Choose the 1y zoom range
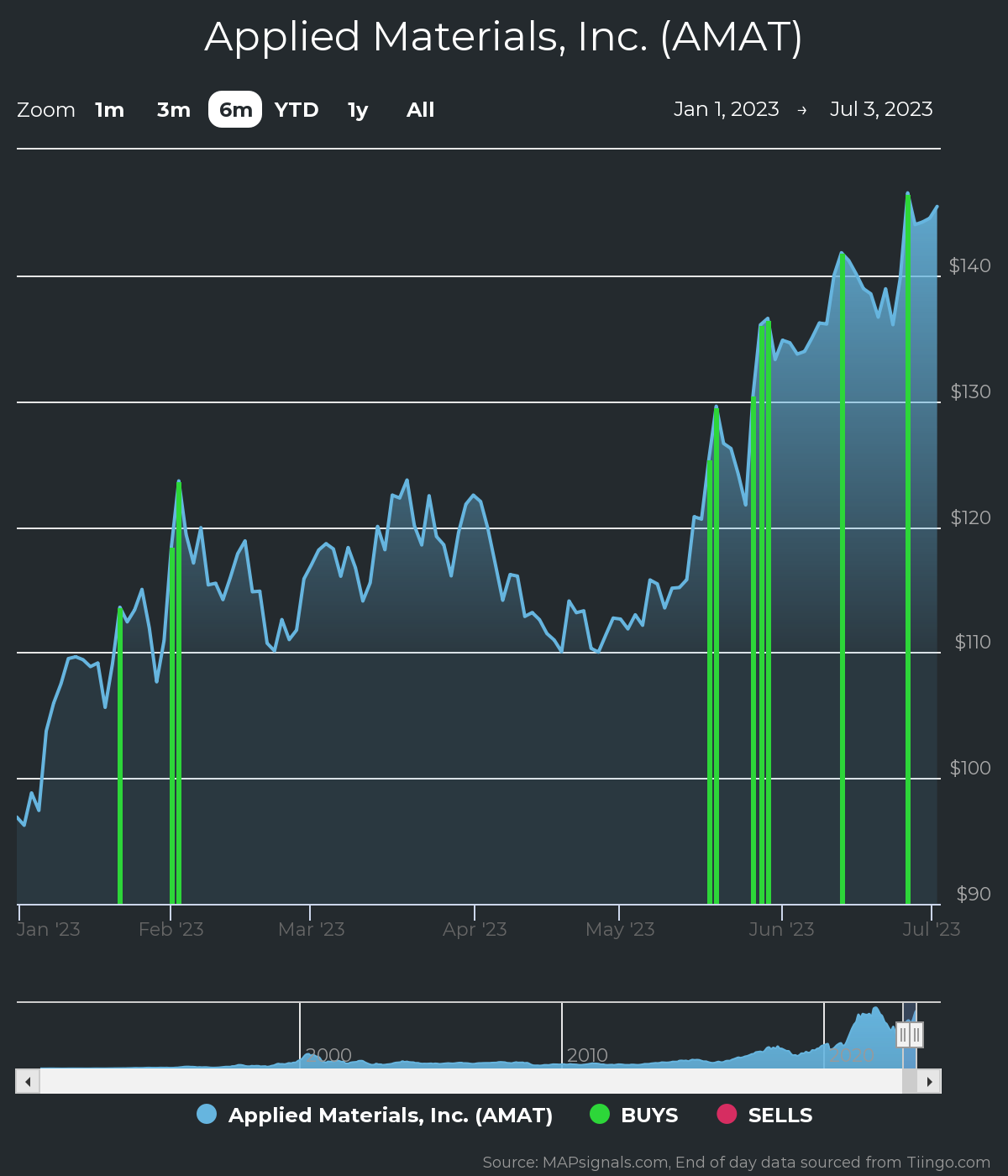This screenshot has width=1008, height=1176. [358, 110]
